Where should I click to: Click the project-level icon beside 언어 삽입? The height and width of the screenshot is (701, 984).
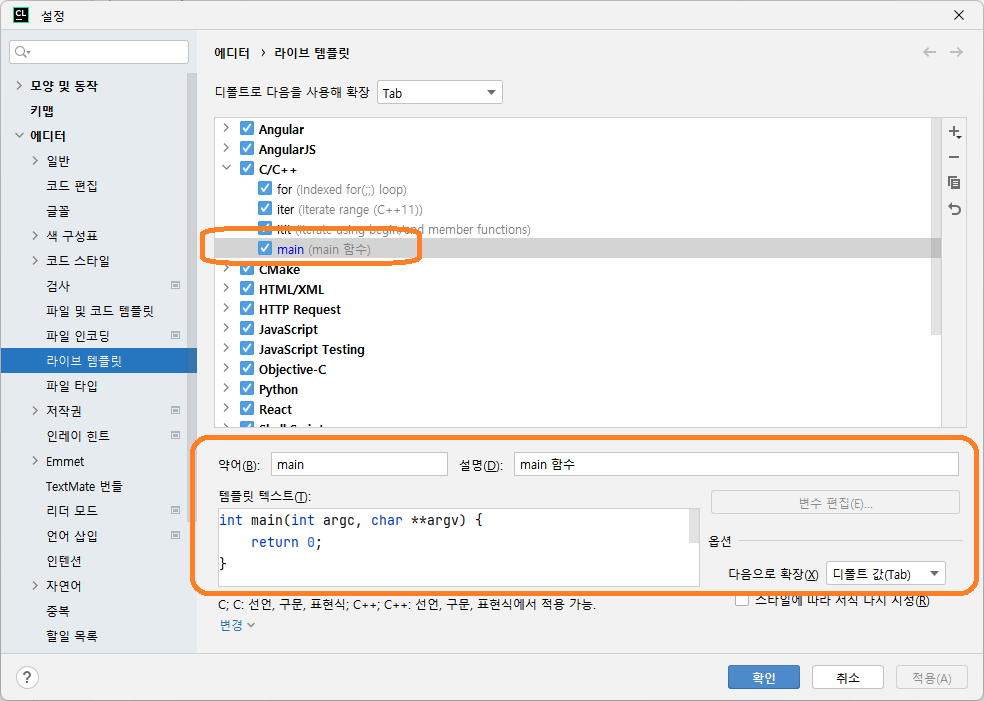[x=176, y=535]
